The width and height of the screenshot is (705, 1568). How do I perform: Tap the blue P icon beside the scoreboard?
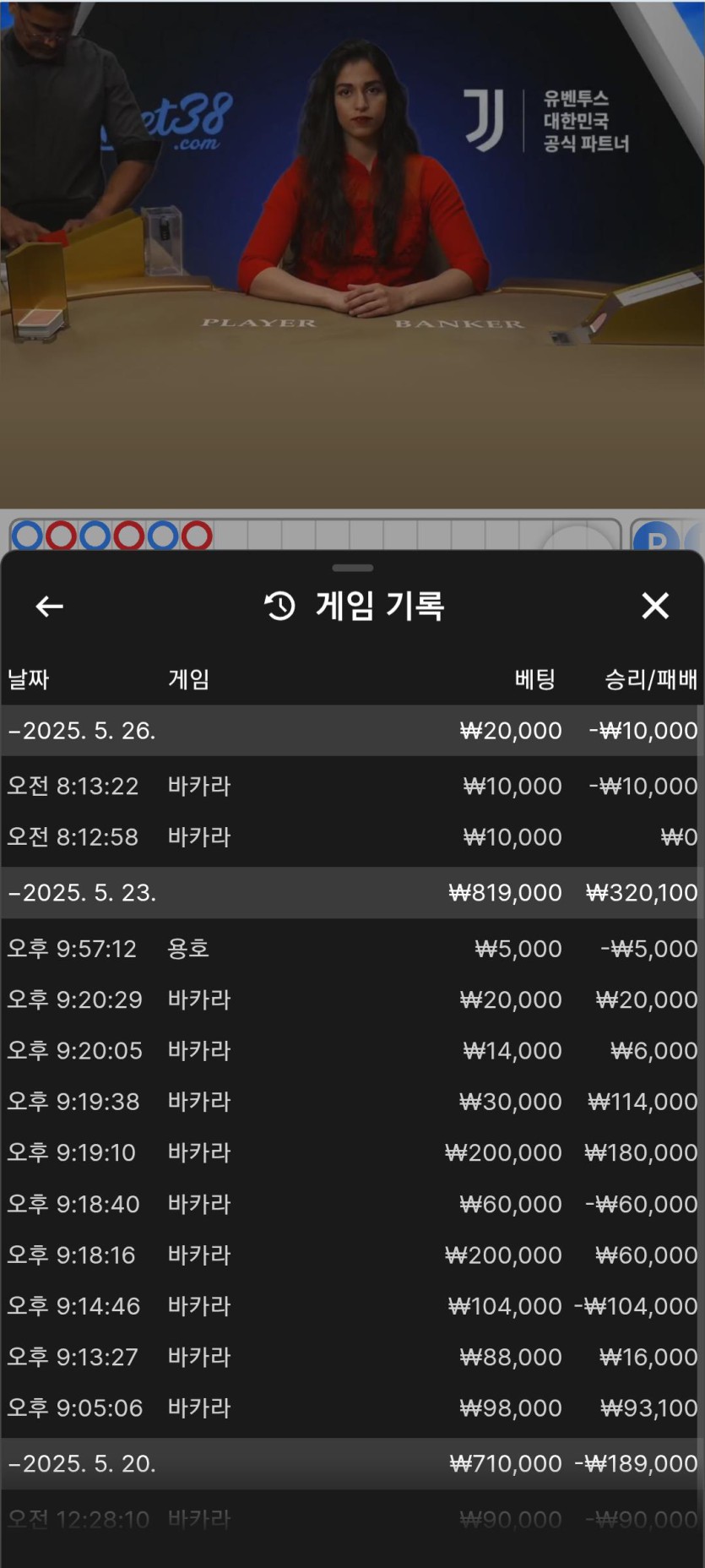click(657, 536)
